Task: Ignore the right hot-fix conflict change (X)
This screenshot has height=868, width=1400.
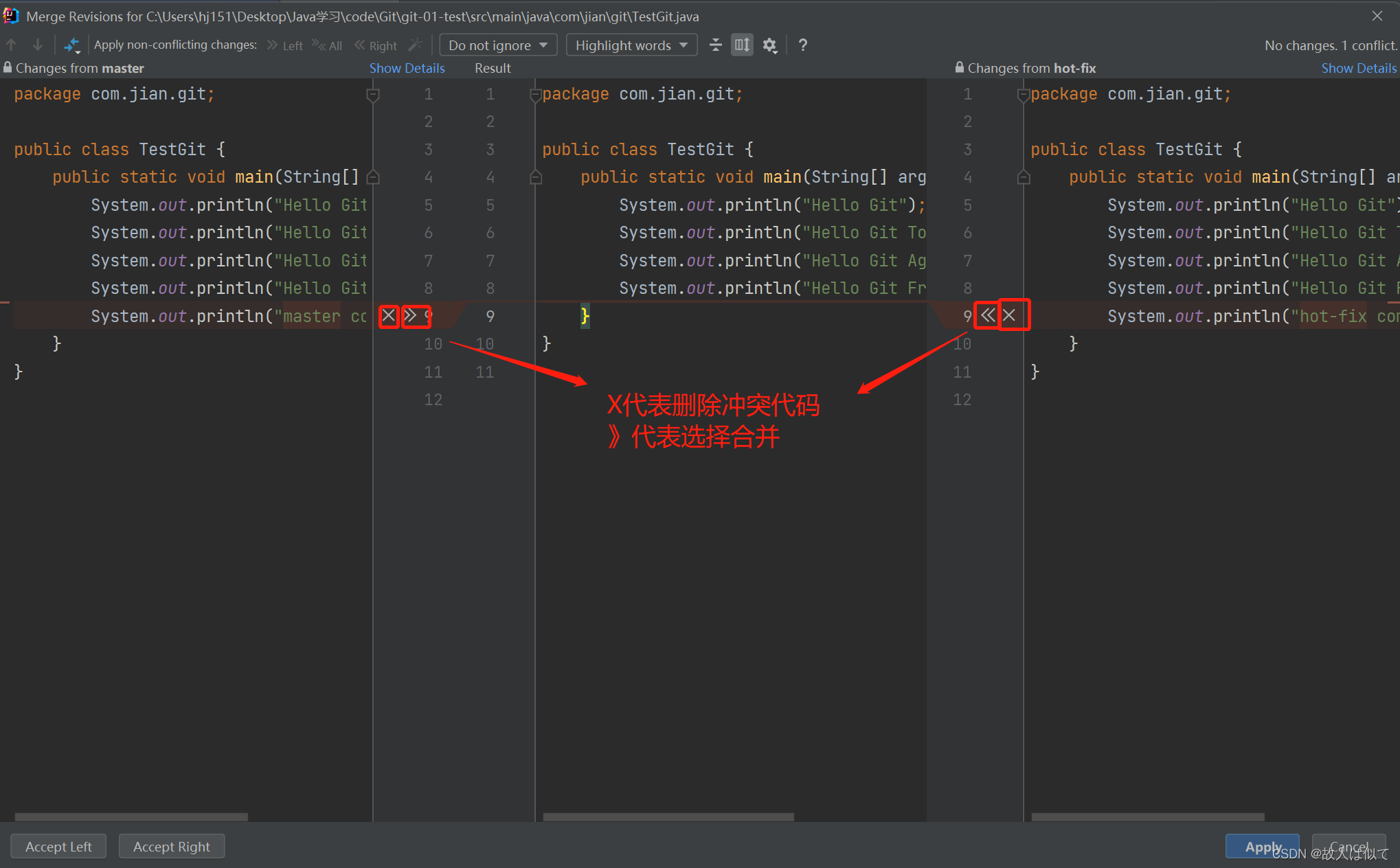Action: [x=1009, y=315]
